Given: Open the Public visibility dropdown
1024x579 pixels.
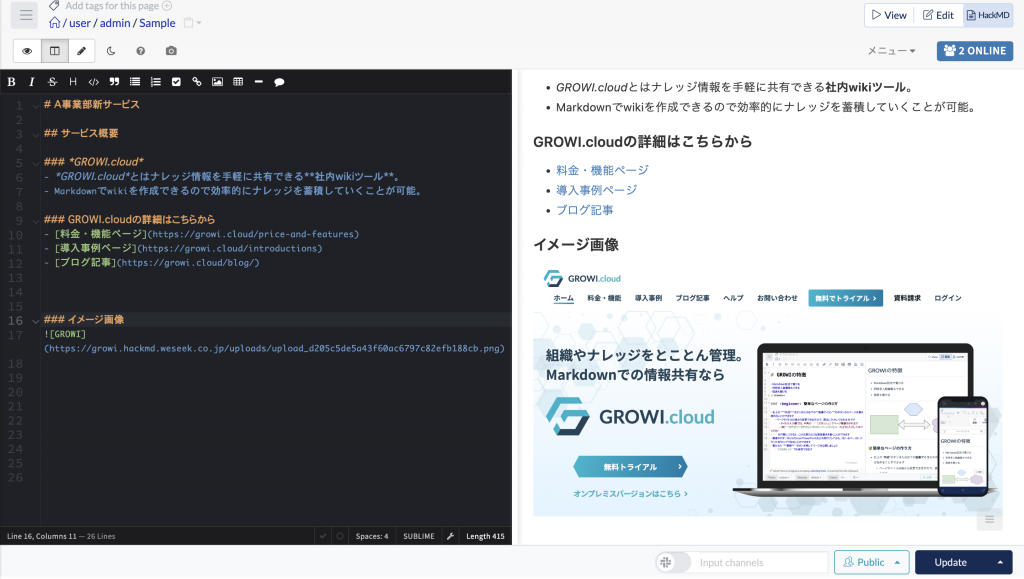Looking at the screenshot, I should tap(871, 563).
